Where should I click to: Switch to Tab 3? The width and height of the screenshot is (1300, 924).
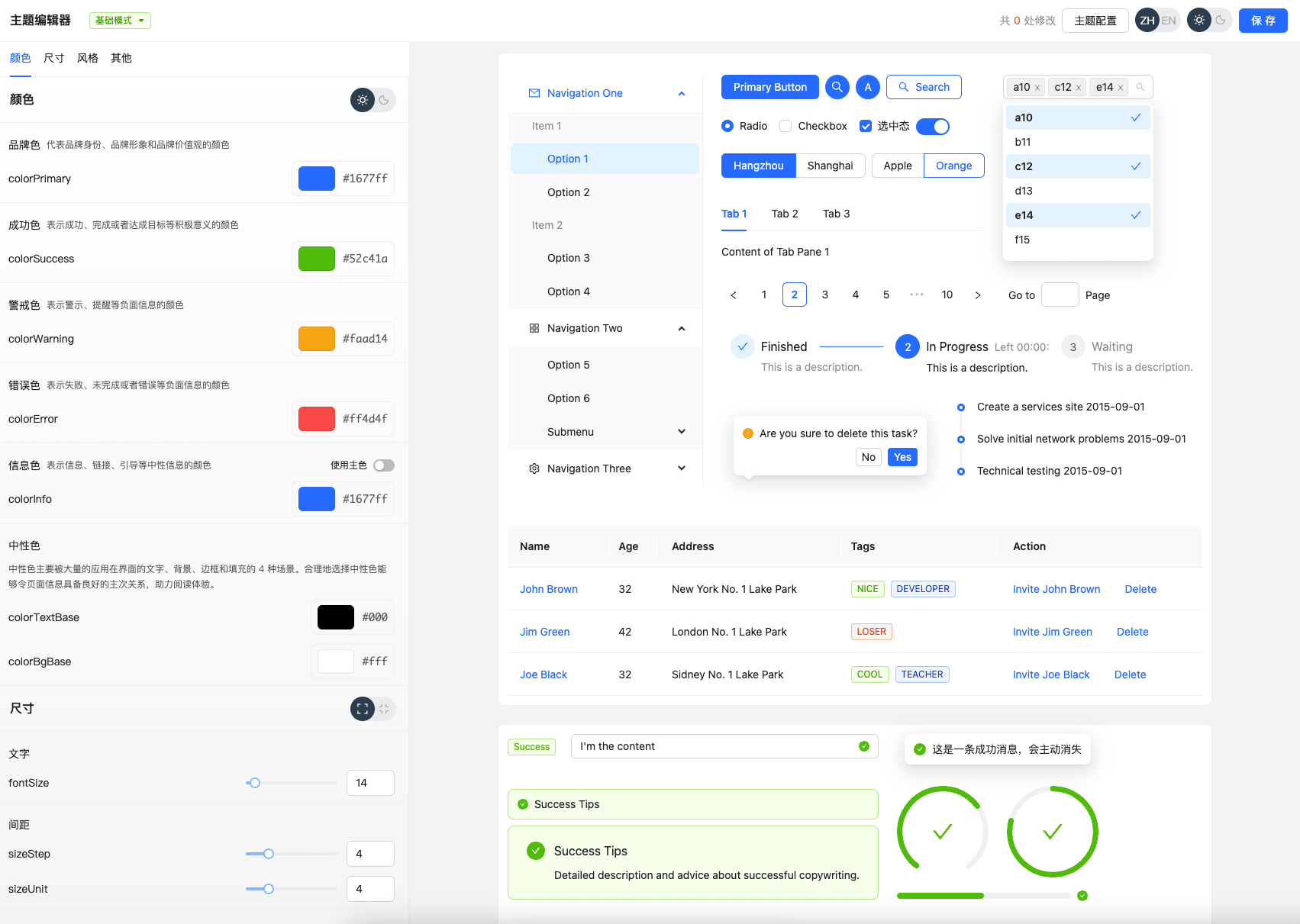pyautogui.click(x=836, y=214)
